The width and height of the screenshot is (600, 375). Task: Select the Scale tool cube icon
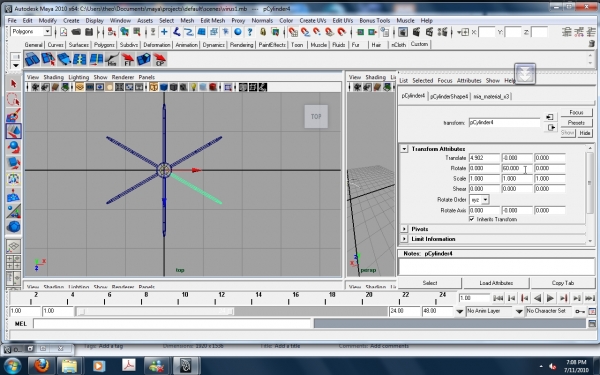(14, 163)
